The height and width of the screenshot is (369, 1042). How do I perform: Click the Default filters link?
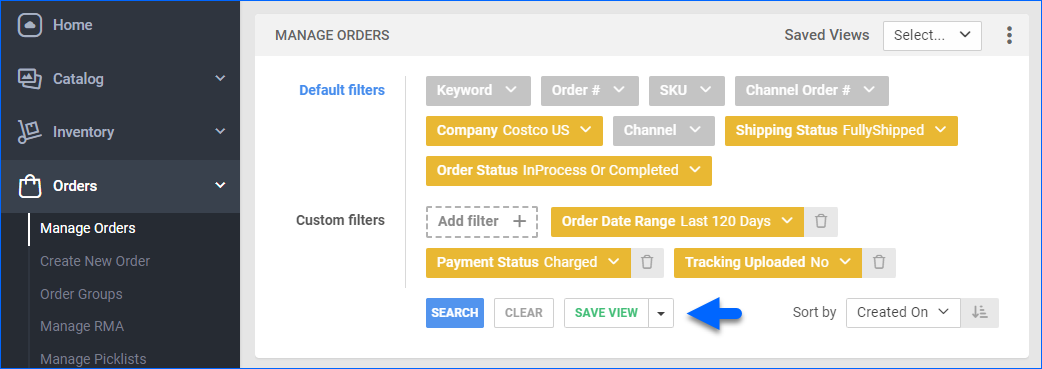click(342, 90)
